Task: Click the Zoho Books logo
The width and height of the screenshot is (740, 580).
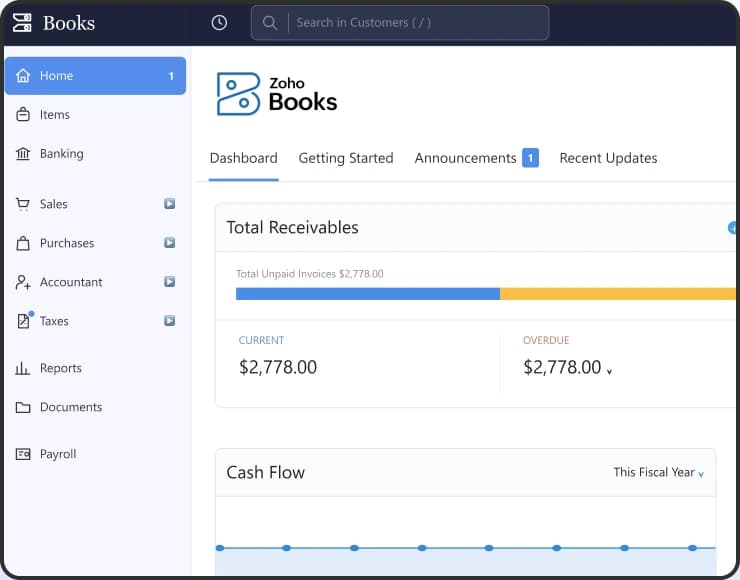Action: click(277, 94)
